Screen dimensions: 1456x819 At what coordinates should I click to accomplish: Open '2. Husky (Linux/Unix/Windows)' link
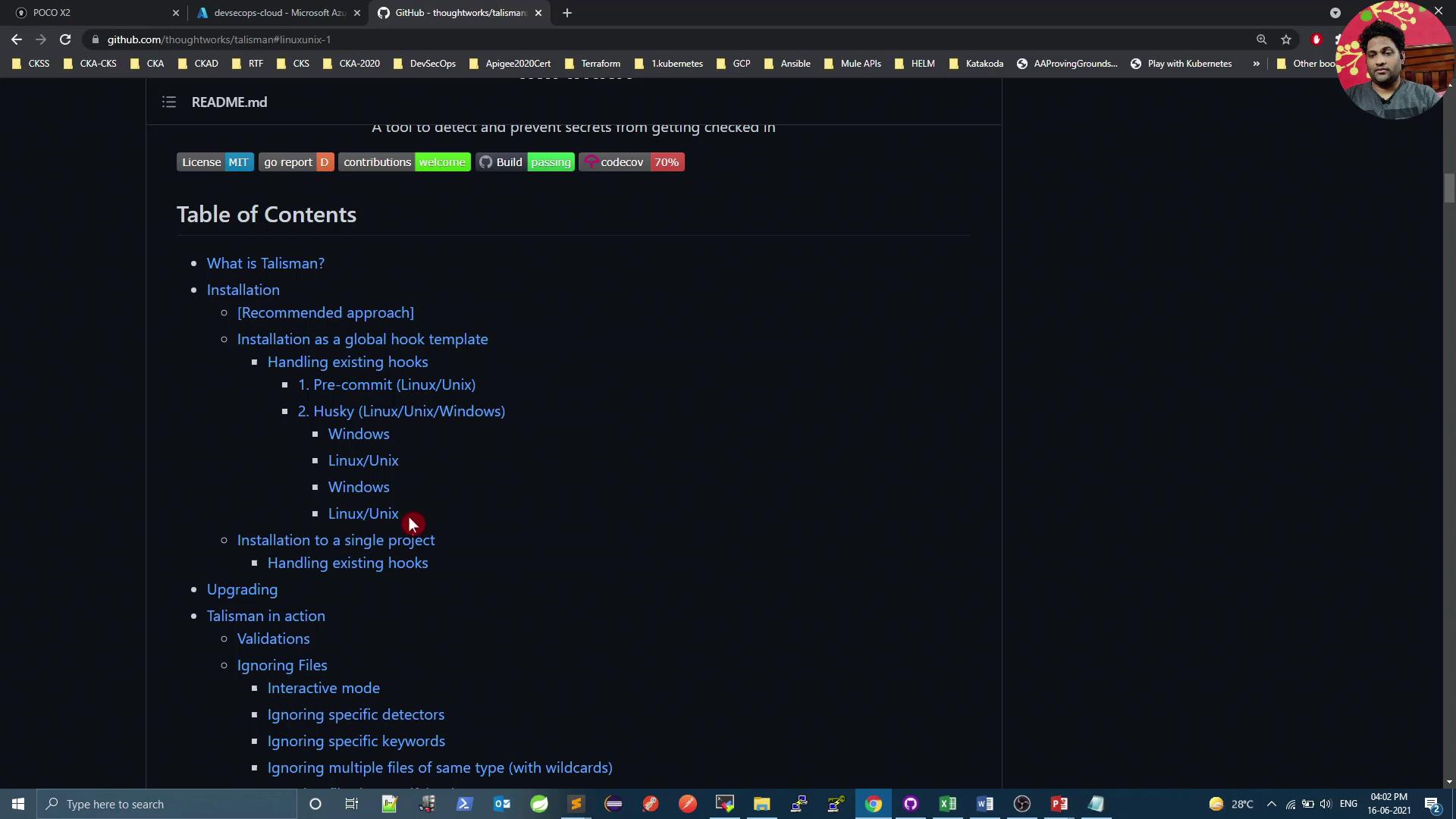coord(401,411)
